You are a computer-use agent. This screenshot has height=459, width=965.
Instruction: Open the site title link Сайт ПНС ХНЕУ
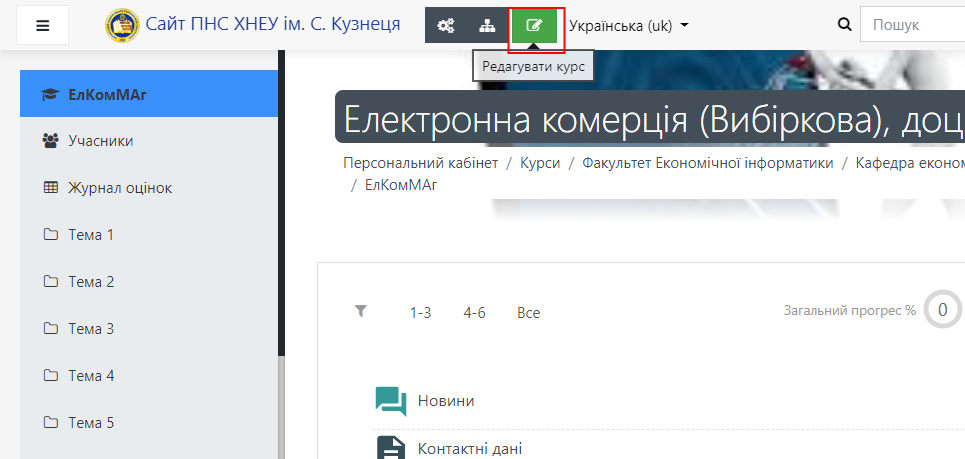(x=273, y=25)
